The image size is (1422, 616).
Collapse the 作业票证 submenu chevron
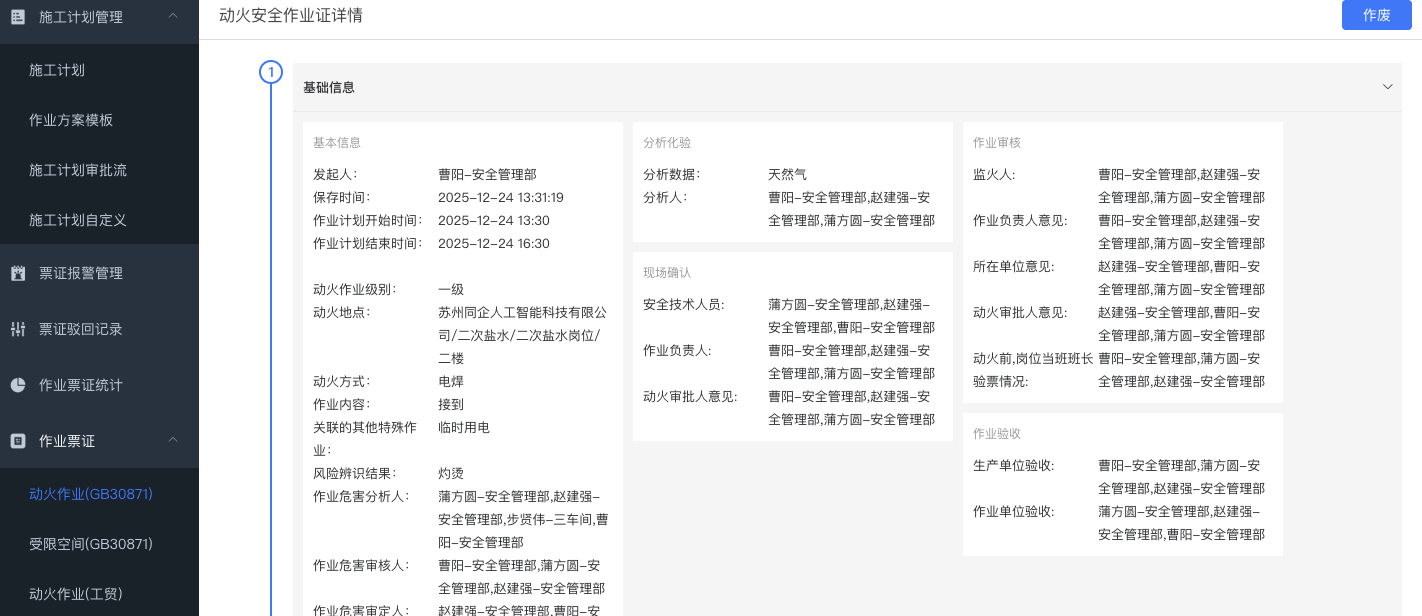(x=173, y=440)
